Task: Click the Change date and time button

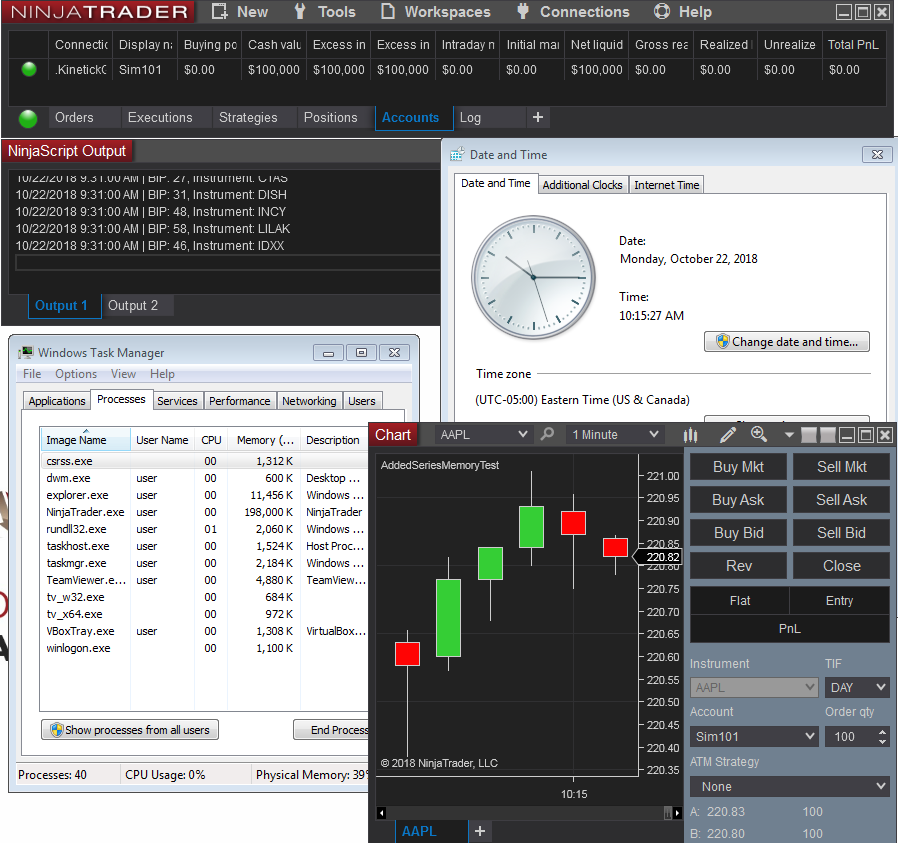Action: [787, 342]
